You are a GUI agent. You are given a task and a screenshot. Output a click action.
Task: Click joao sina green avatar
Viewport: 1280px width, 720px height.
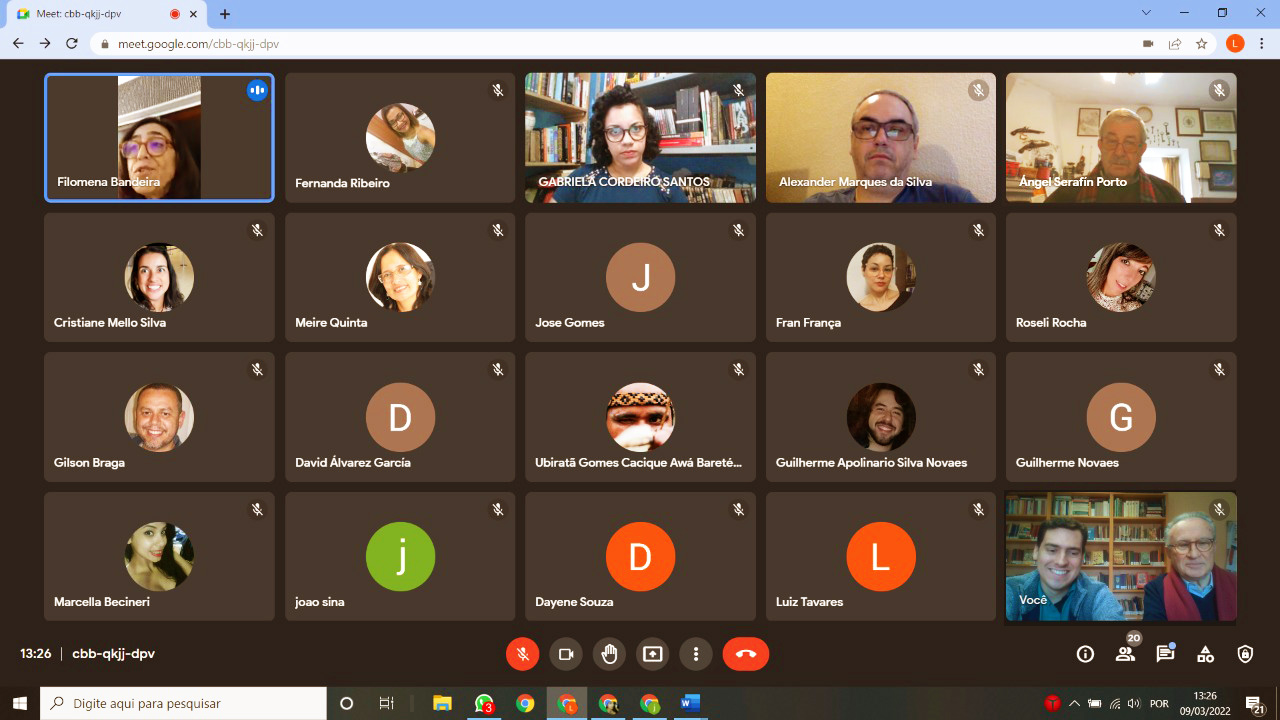(400, 557)
